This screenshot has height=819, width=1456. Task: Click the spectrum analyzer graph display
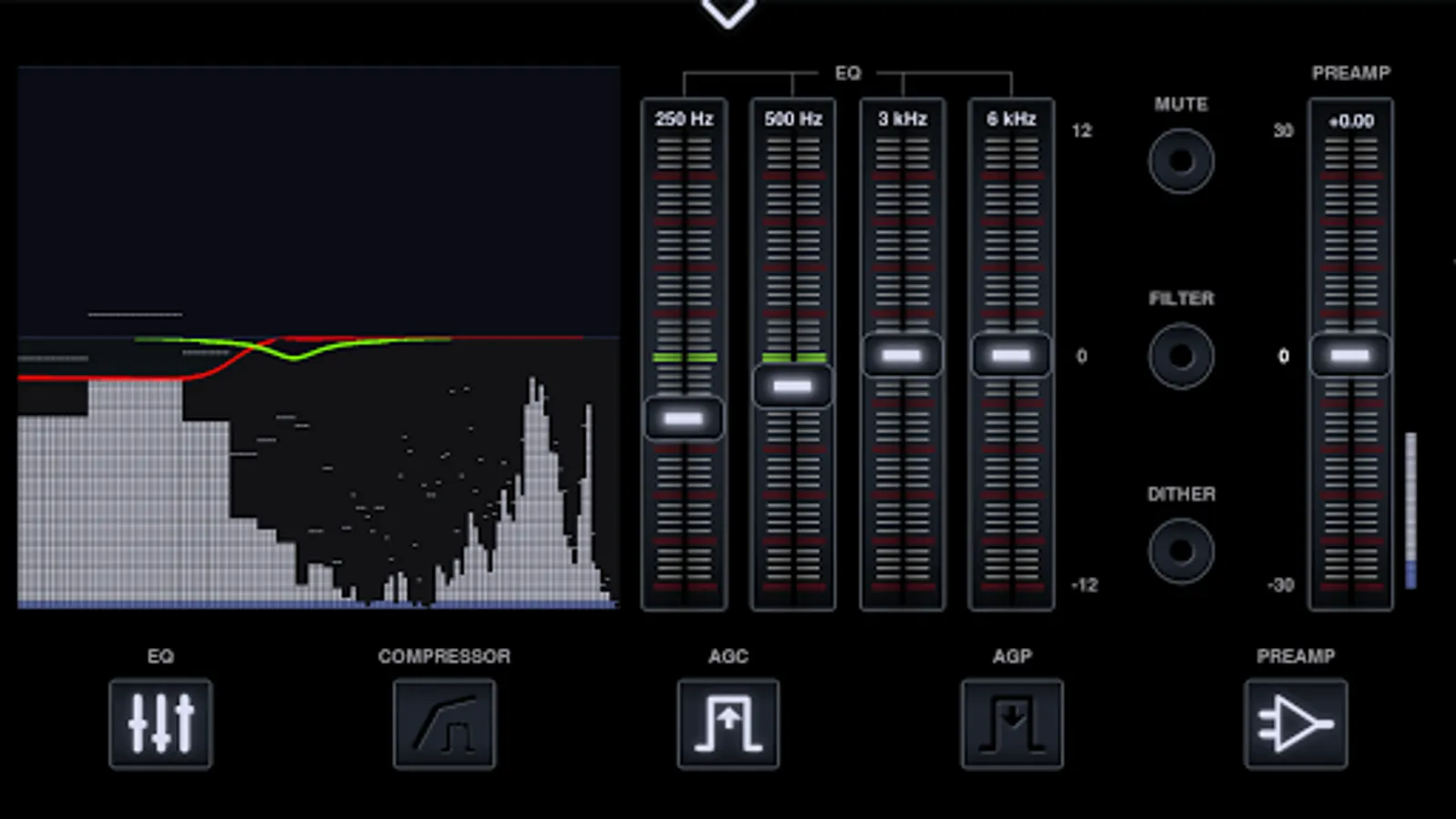coord(318,337)
